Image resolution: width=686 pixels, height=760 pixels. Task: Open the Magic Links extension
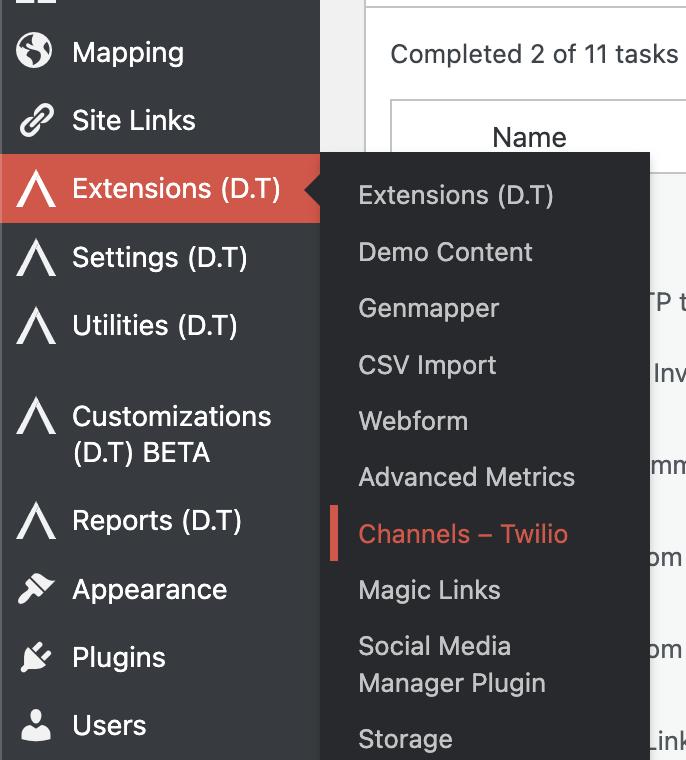coord(429,590)
